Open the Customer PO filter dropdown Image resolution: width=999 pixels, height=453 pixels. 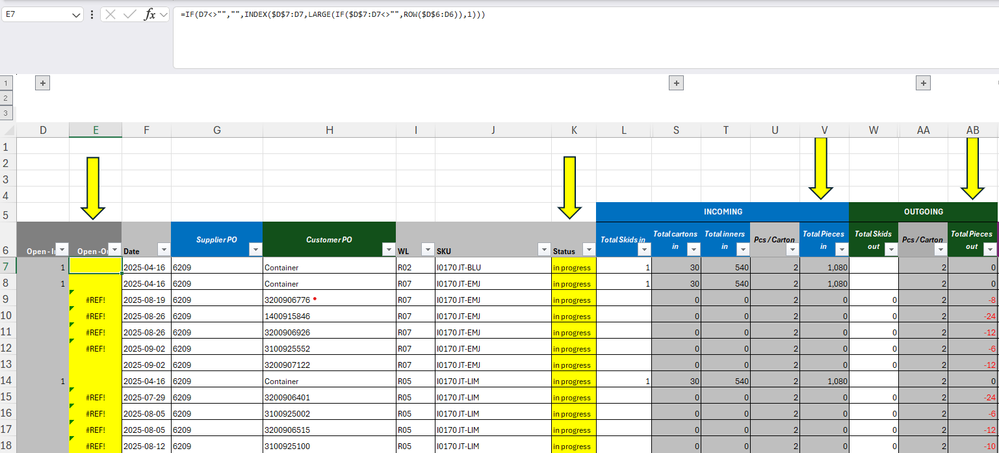388,249
